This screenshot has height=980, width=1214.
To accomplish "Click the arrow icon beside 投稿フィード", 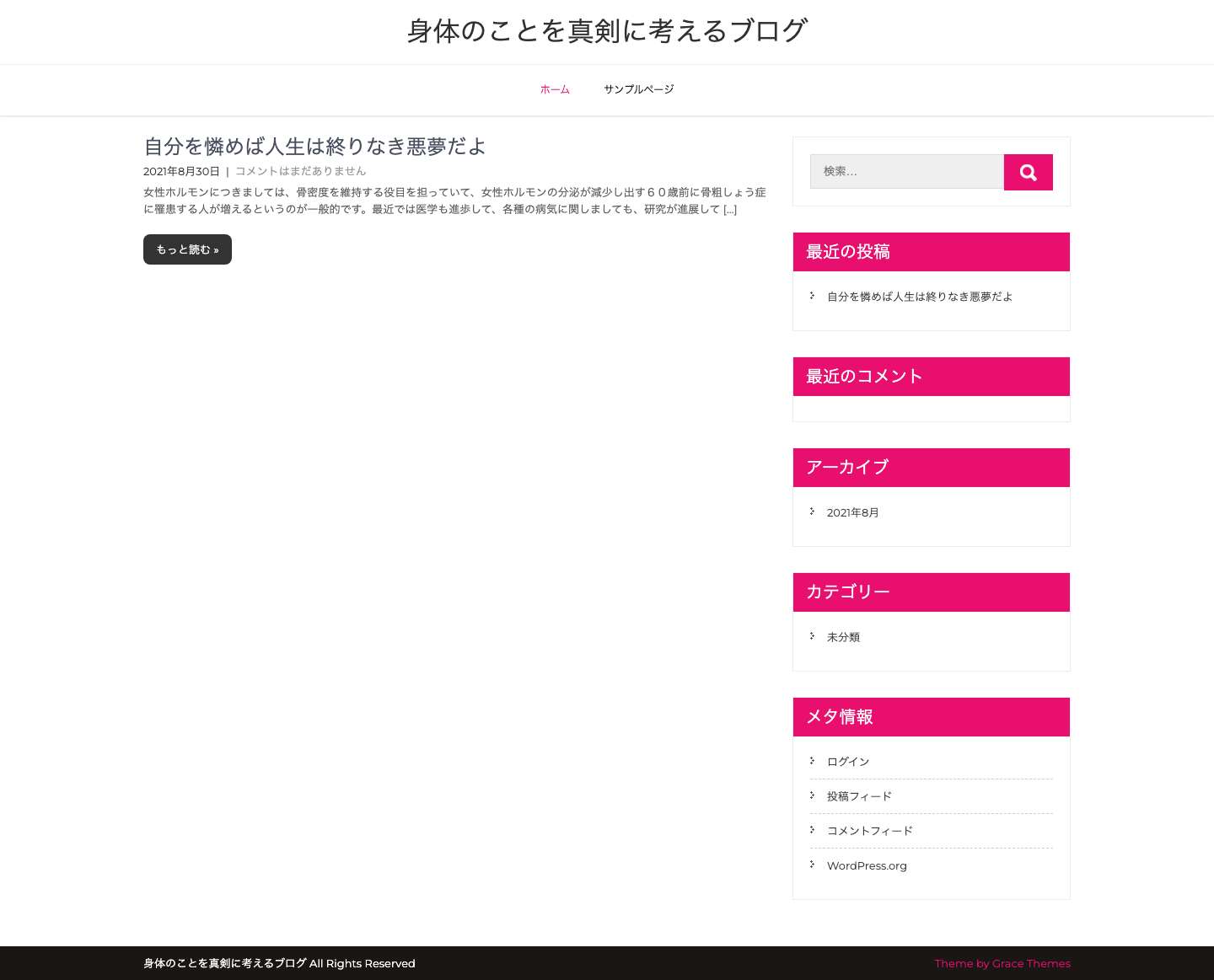I will [x=812, y=796].
